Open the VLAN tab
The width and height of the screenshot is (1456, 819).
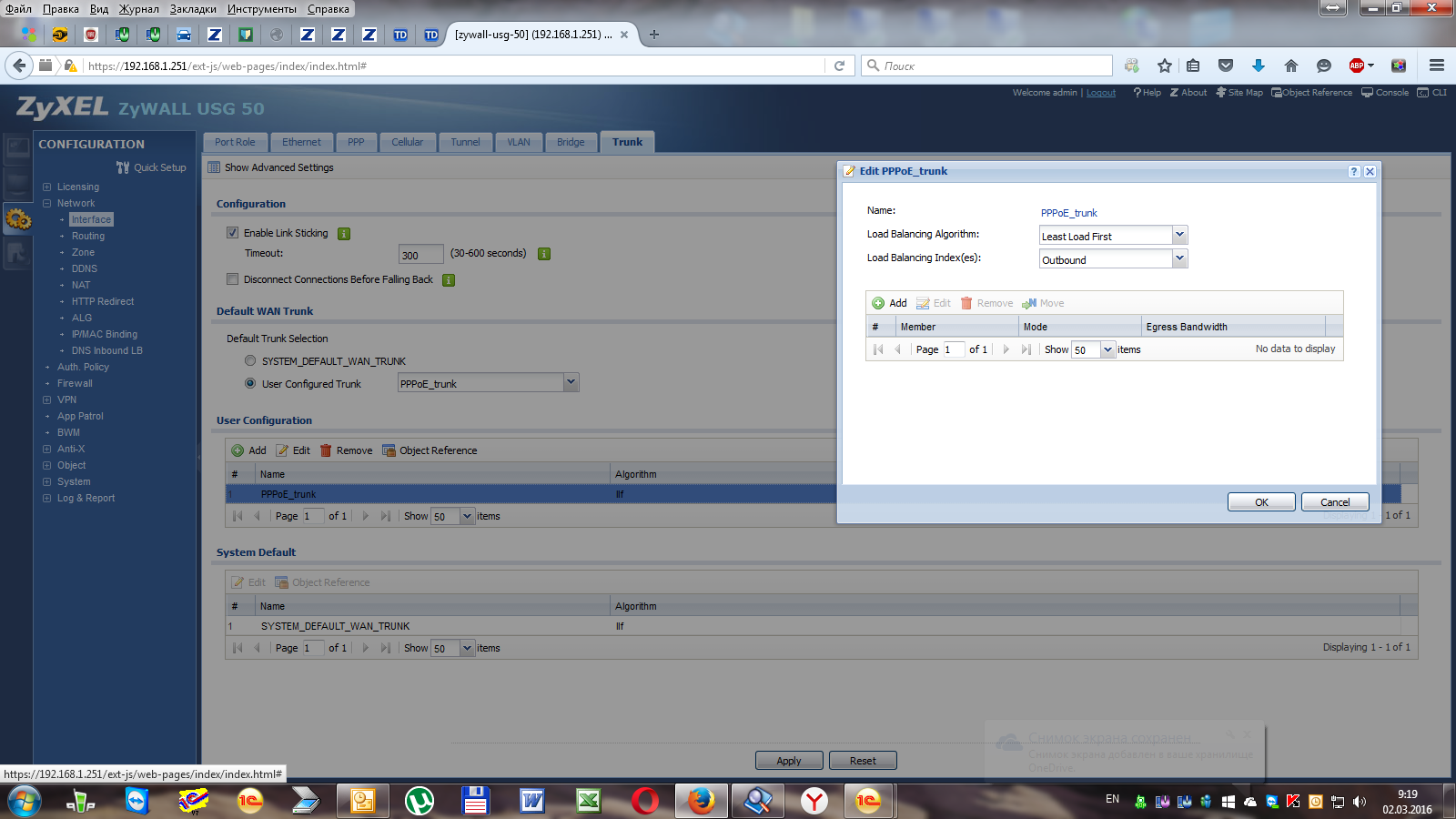[x=519, y=142]
